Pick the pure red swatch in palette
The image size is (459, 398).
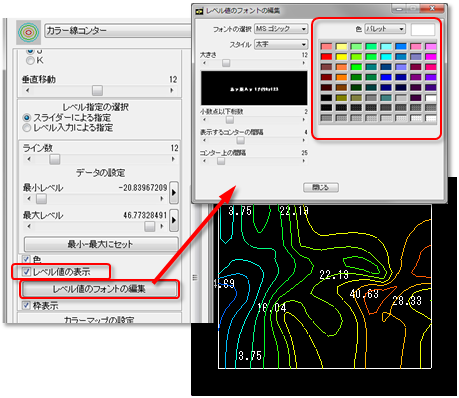click(x=326, y=57)
